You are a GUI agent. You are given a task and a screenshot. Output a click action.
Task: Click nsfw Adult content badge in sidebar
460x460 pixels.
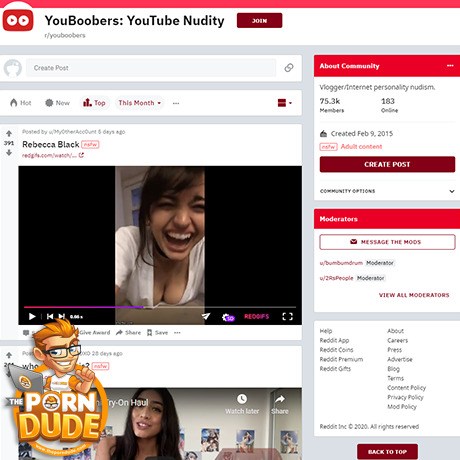pos(351,147)
